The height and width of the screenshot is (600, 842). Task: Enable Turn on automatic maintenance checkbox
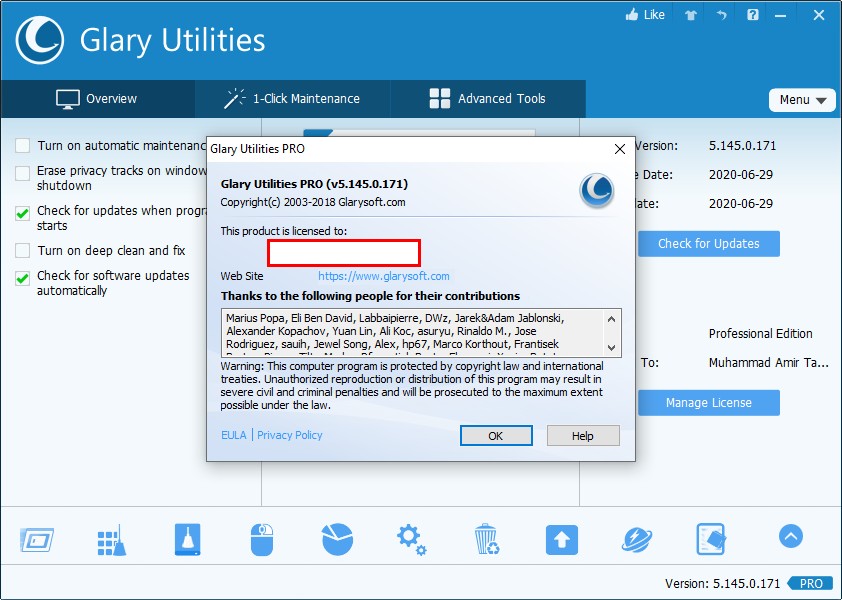[x=23, y=146]
